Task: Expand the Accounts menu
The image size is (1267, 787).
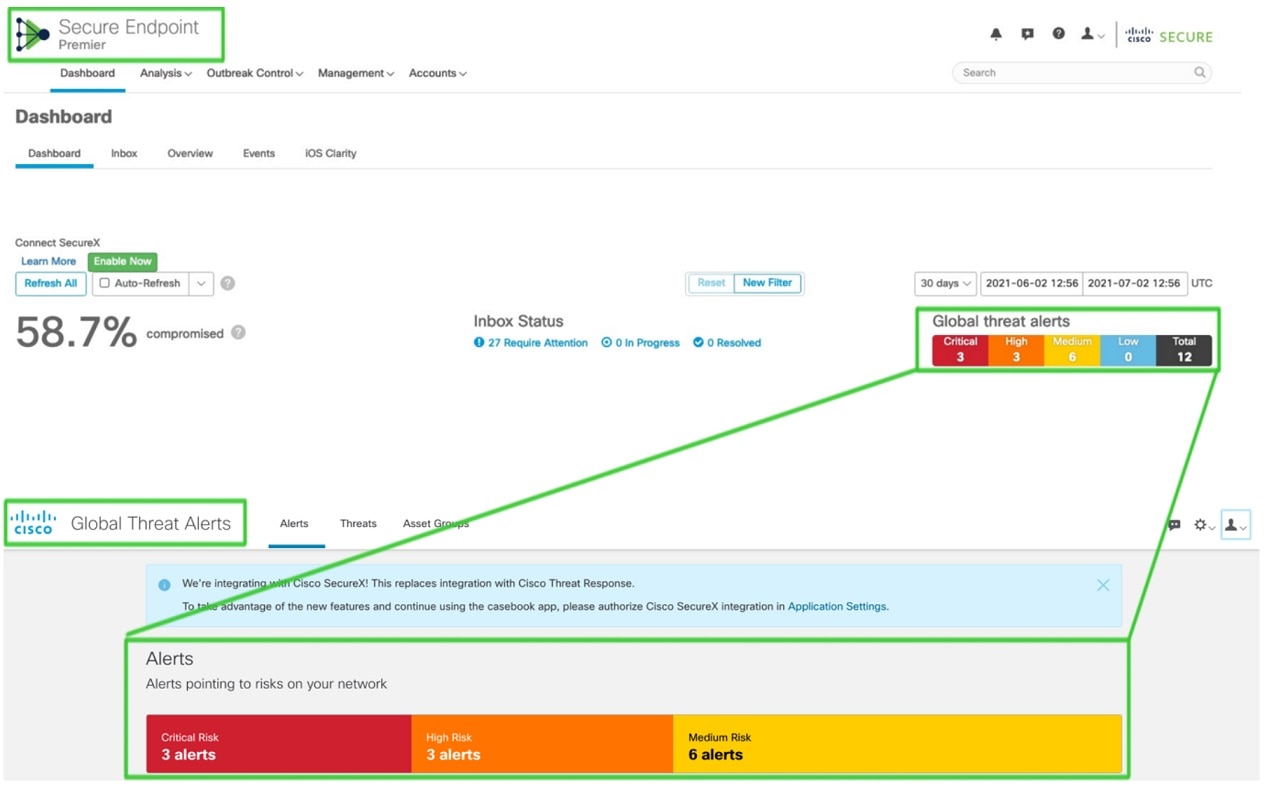Action: (x=438, y=73)
